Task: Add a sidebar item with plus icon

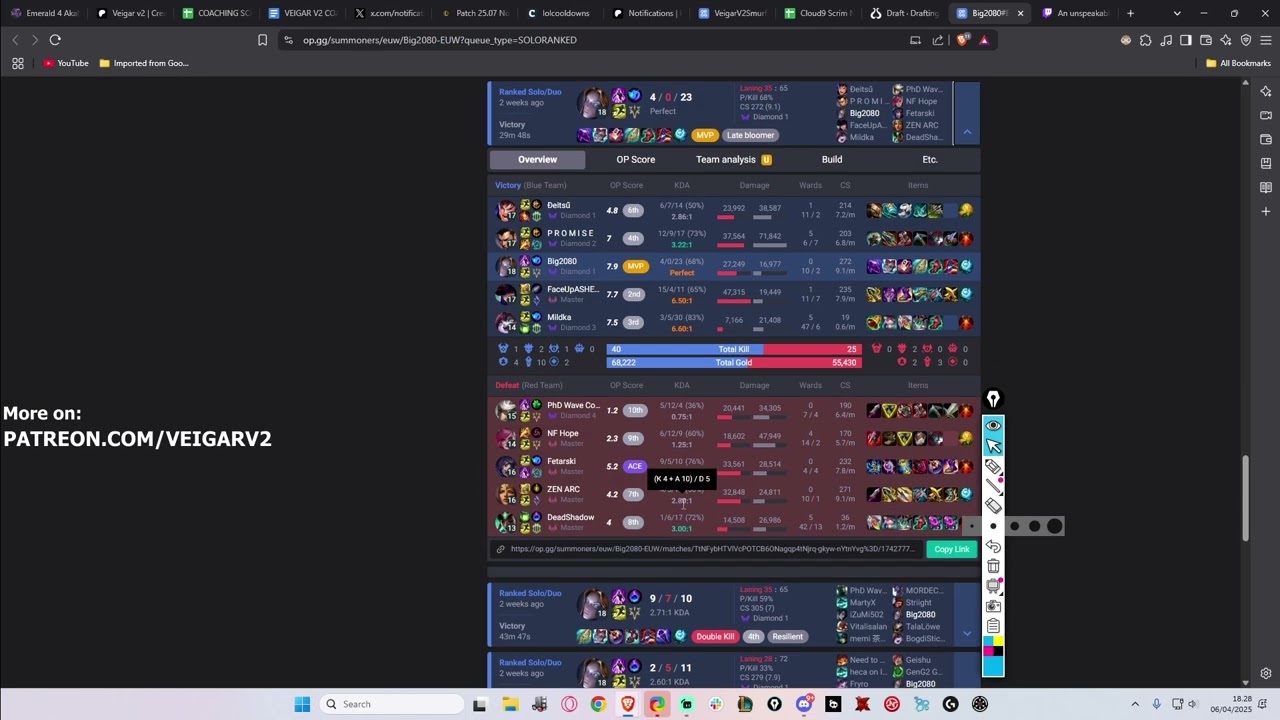Action: (x=1266, y=211)
